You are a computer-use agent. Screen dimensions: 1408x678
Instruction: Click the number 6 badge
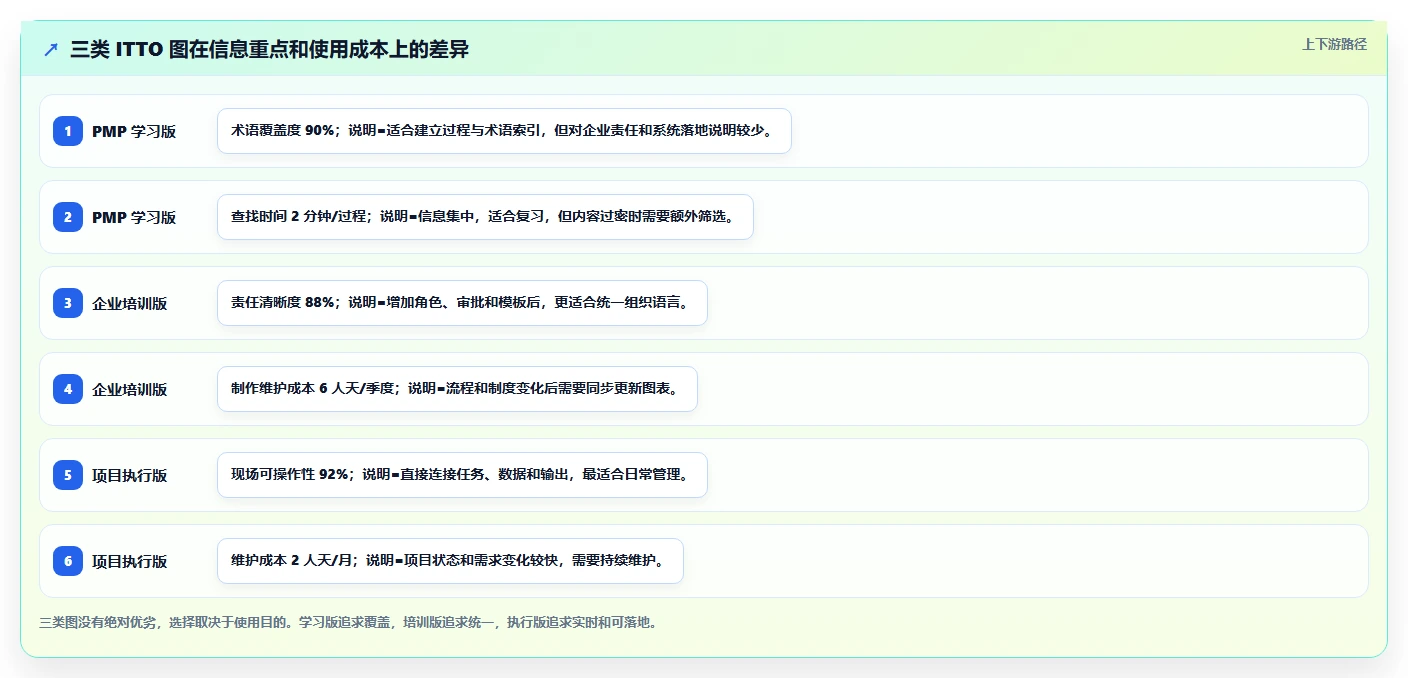tap(68, 560)
